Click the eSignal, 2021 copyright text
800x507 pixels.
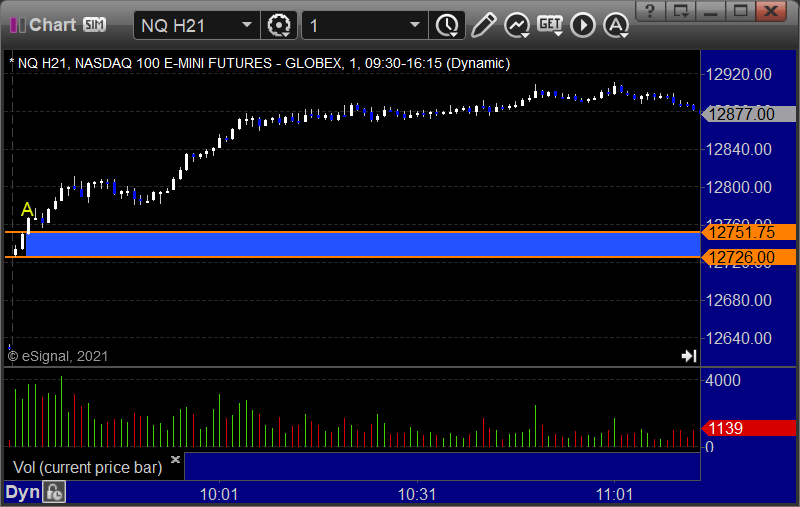(58, 356)
